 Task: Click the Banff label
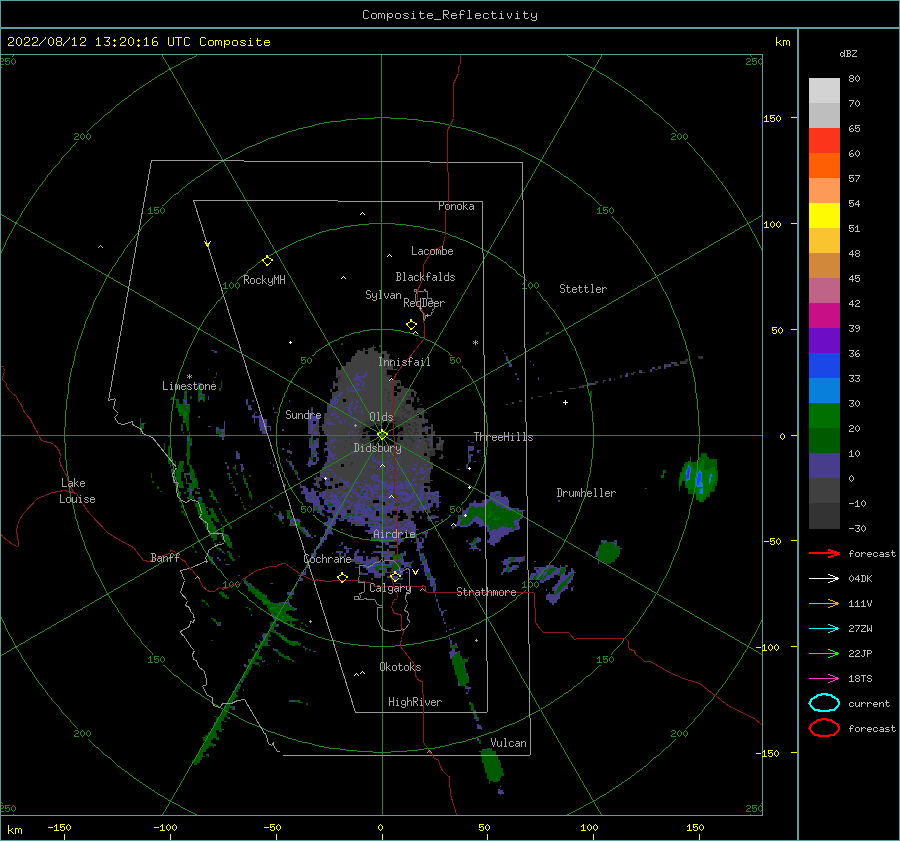(x=165, y=557)
